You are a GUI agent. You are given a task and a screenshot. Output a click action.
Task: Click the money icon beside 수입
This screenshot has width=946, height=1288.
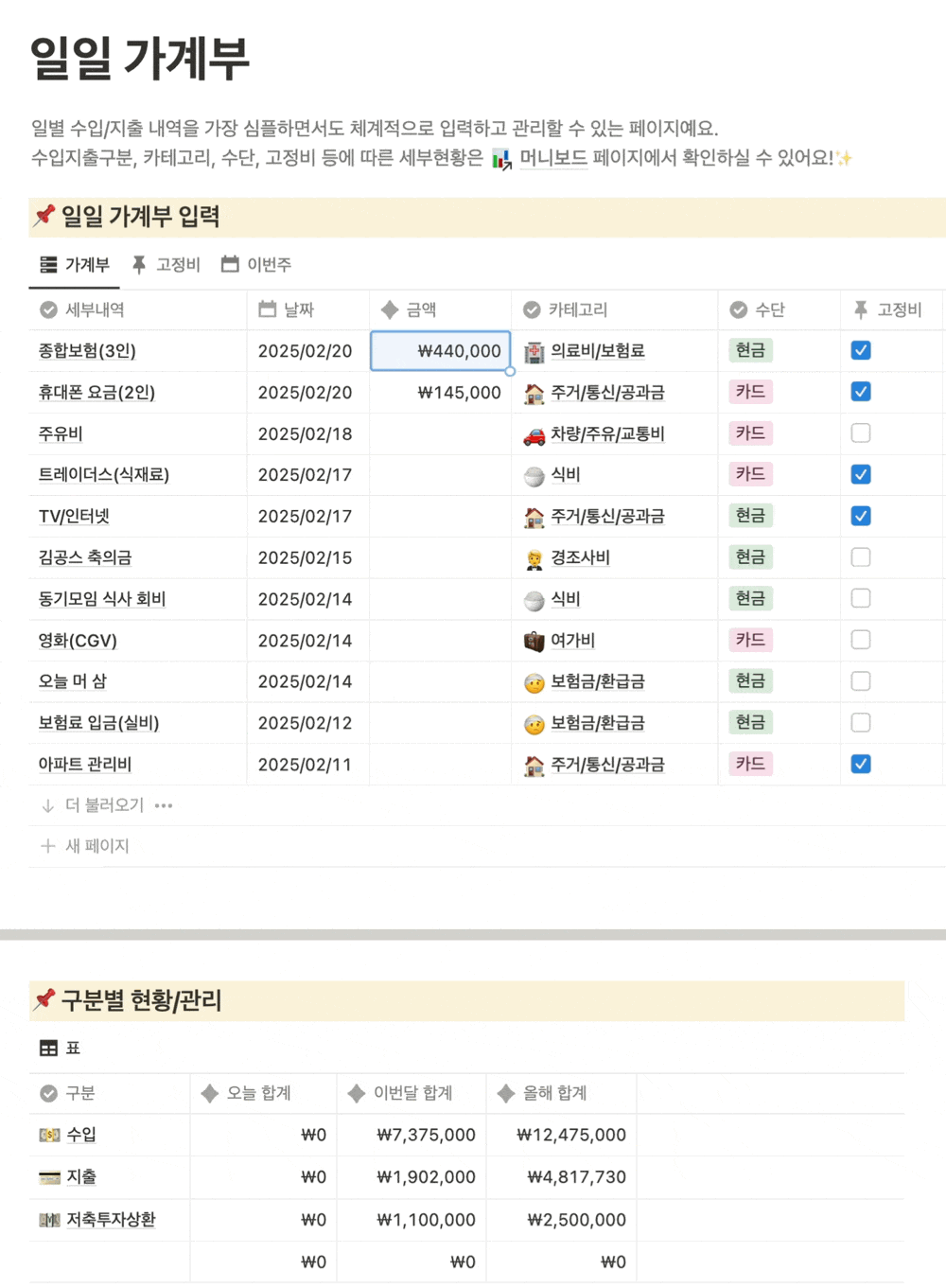tap(49, 1135)
